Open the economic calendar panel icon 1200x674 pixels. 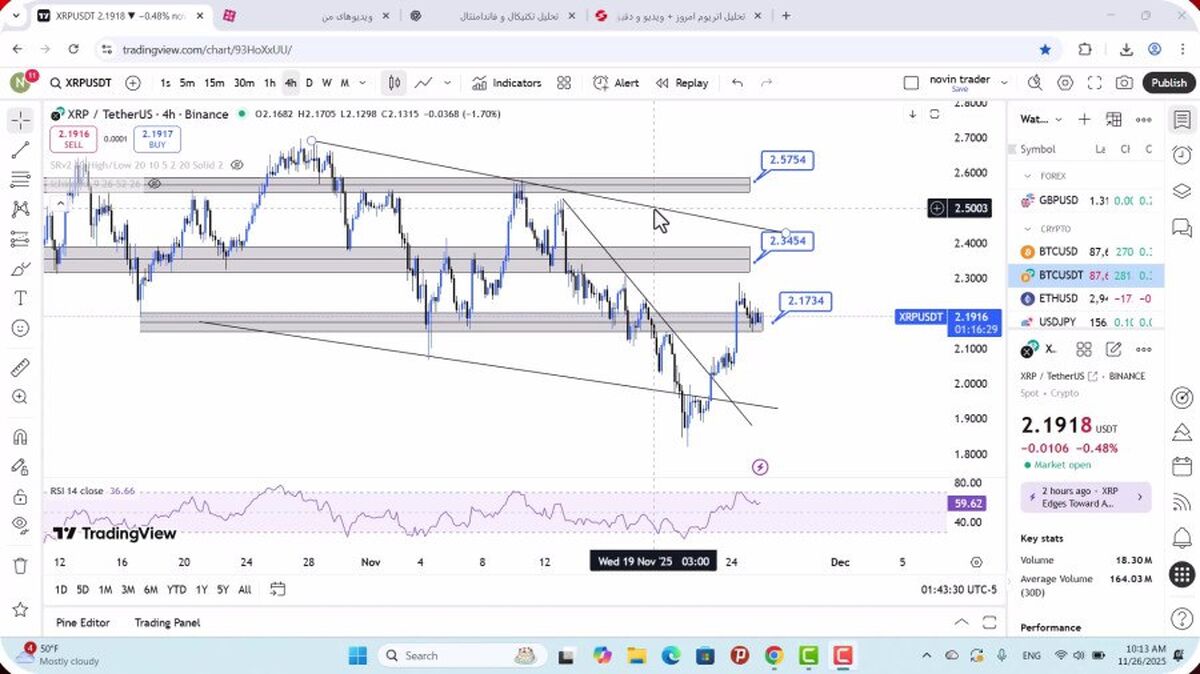click(x=1182, y=467)
